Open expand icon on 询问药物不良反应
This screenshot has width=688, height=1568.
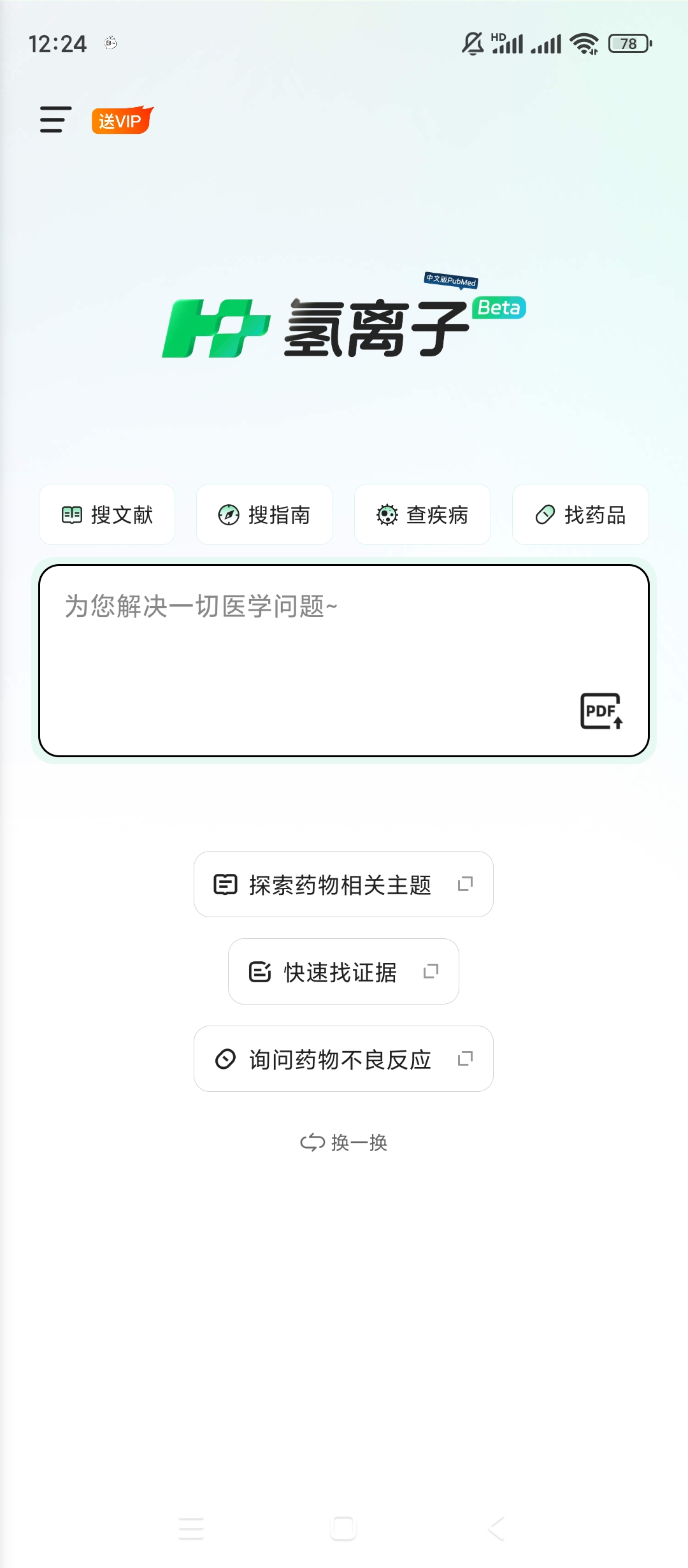466,1059
